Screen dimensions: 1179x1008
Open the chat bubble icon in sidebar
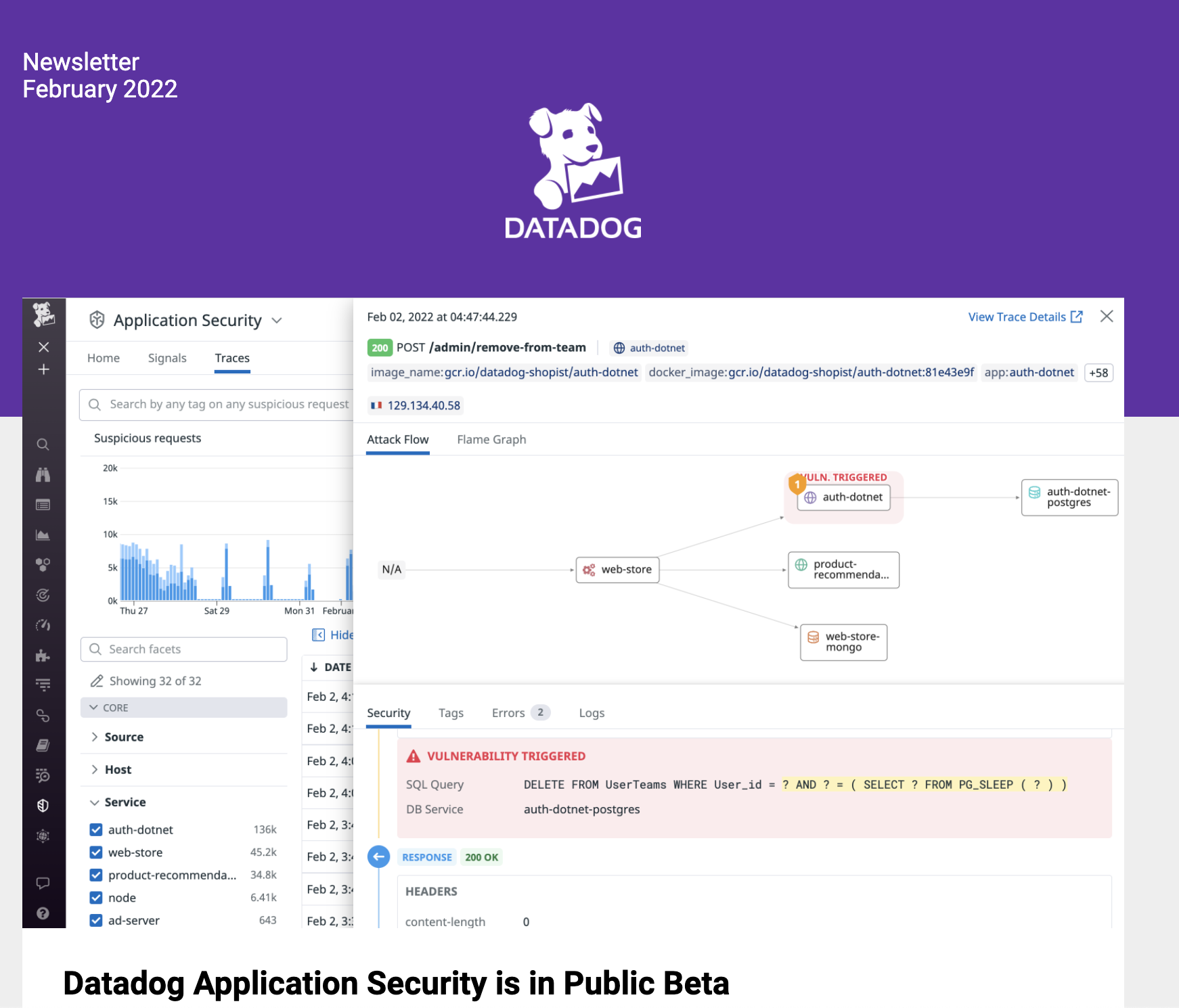pyautogui.click(x=43, y=883)
